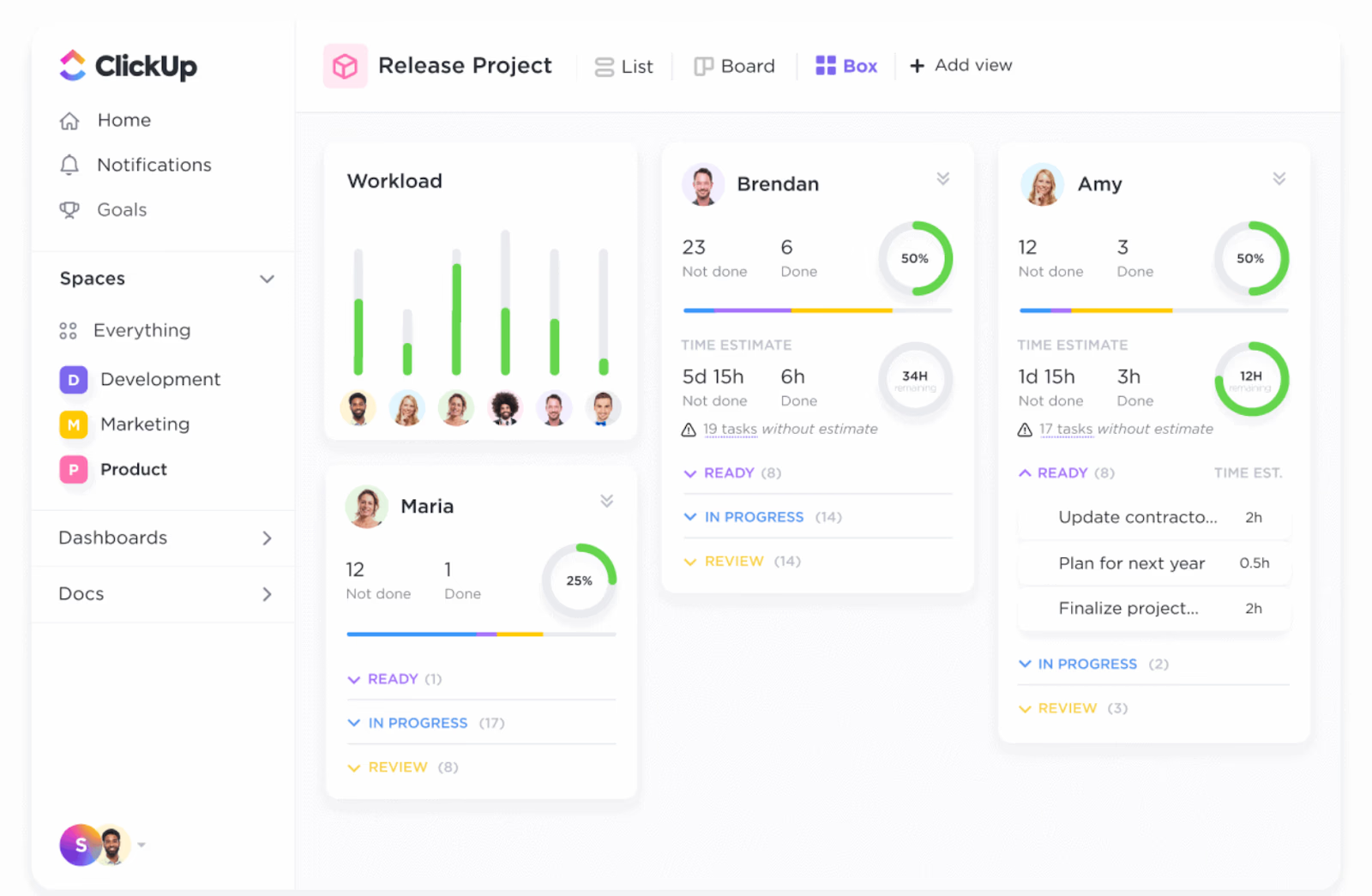Expand Maria's IN PROGRESS (17) group
The width and height of the screenshot is (1372, 896).
[x=425, y=723]
